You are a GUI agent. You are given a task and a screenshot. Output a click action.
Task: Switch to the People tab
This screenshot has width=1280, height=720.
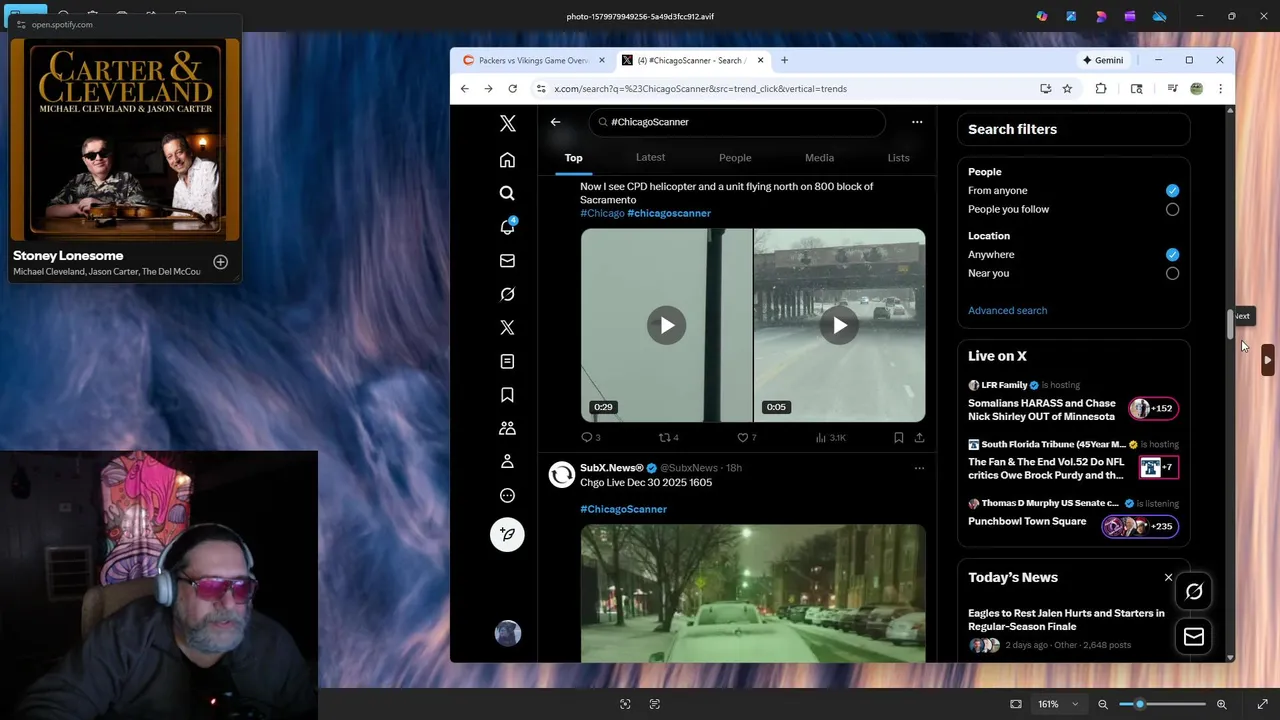point(735,157)
